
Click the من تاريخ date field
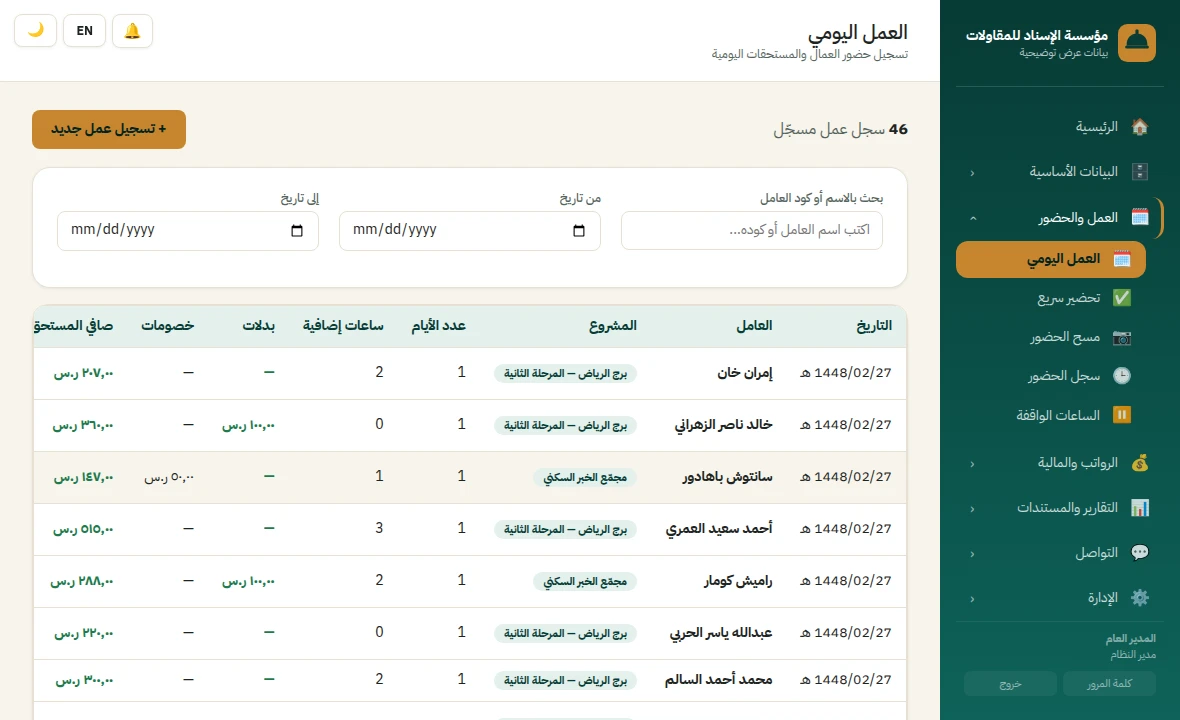(470, 230)
